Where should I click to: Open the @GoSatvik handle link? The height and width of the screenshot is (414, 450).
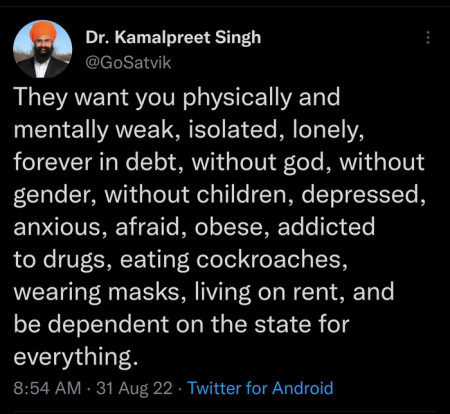[x=128, y=63]
